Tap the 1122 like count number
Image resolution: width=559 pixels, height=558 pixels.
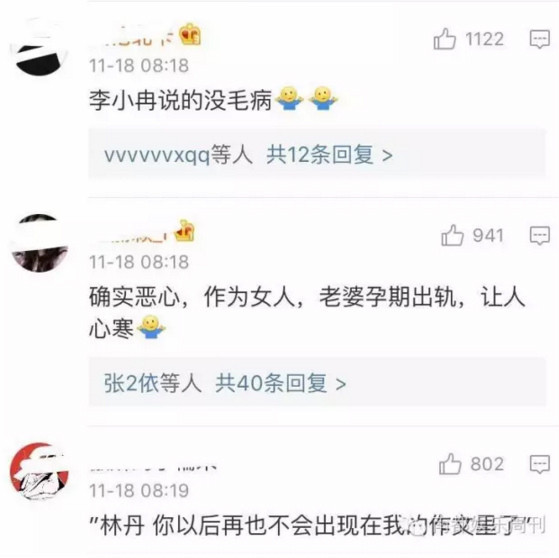(x=484, y=39)
